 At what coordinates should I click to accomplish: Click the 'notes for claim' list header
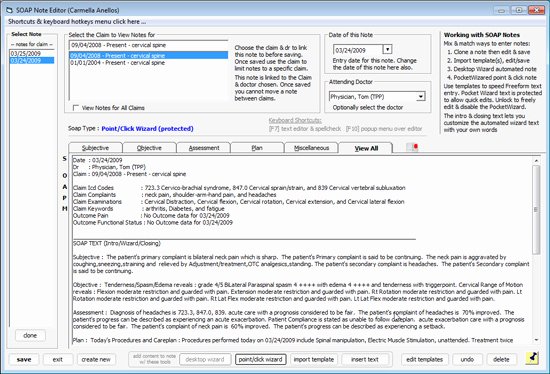point(32,44)
